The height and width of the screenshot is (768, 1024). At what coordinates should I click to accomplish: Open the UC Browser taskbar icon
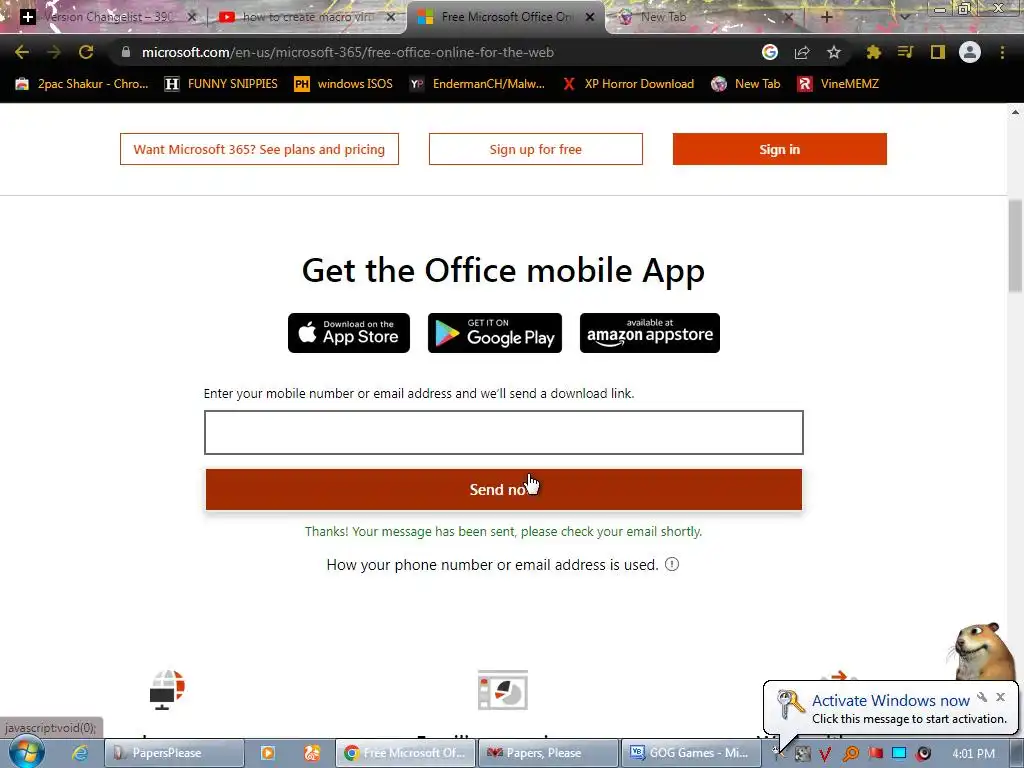pos(312,753)
